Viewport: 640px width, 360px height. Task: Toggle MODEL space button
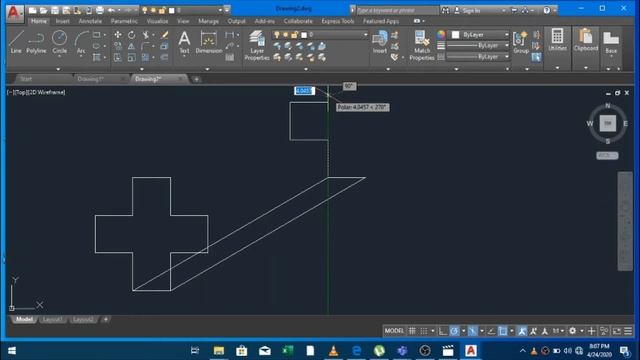394,331
